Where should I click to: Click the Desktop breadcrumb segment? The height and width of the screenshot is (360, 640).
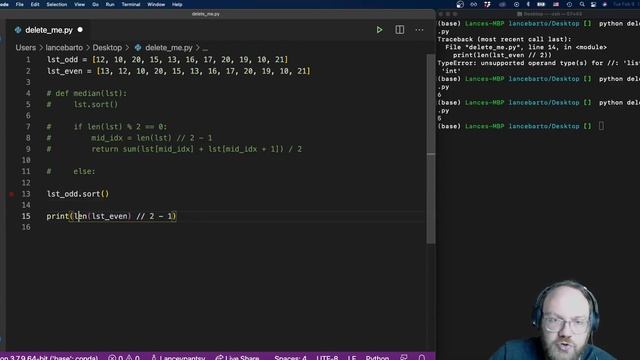click(107, 48)
